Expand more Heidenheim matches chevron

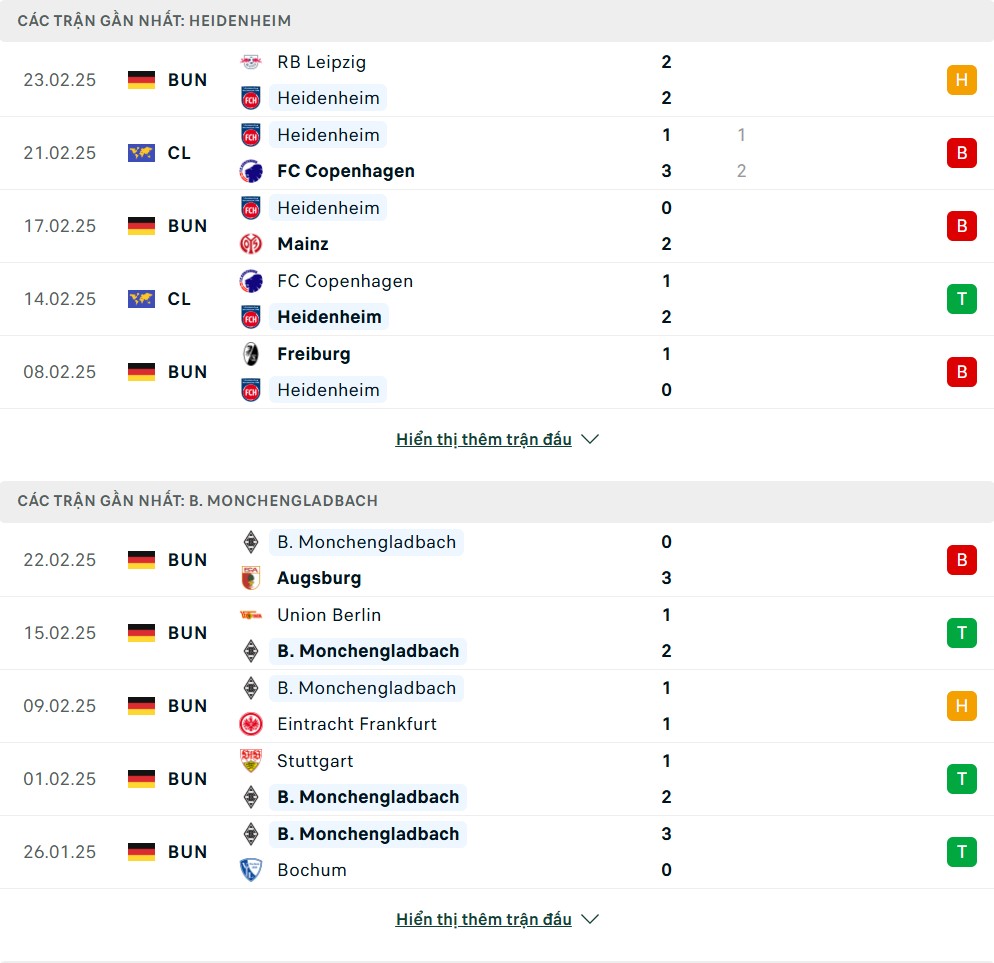590,440
